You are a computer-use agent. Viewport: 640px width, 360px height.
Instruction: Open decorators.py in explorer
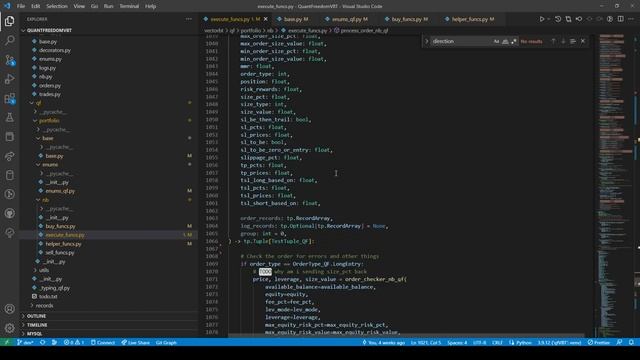tap(55, 50)
